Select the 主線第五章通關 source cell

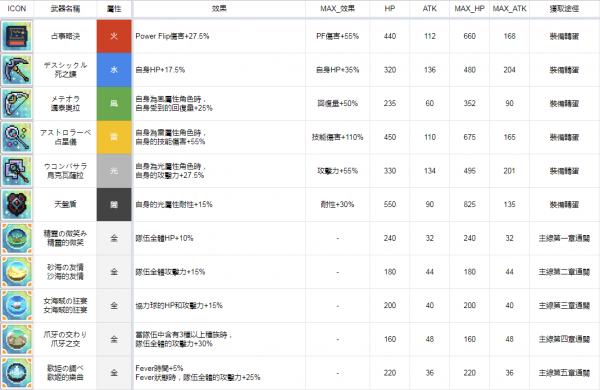(x=564, y=373)
